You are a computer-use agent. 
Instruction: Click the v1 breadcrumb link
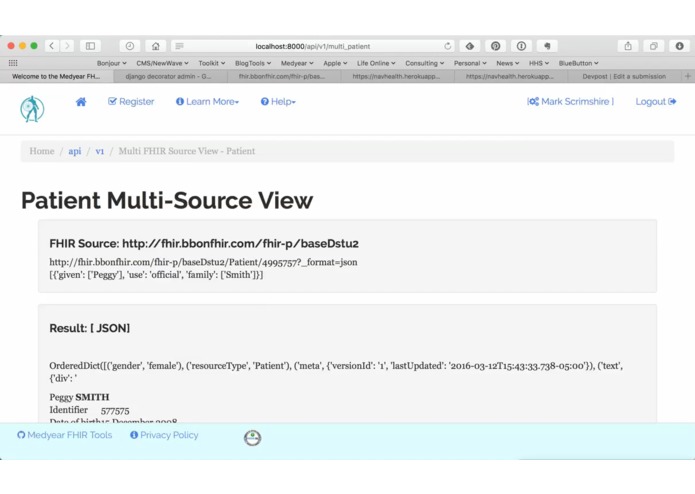[x=100, y=151]
